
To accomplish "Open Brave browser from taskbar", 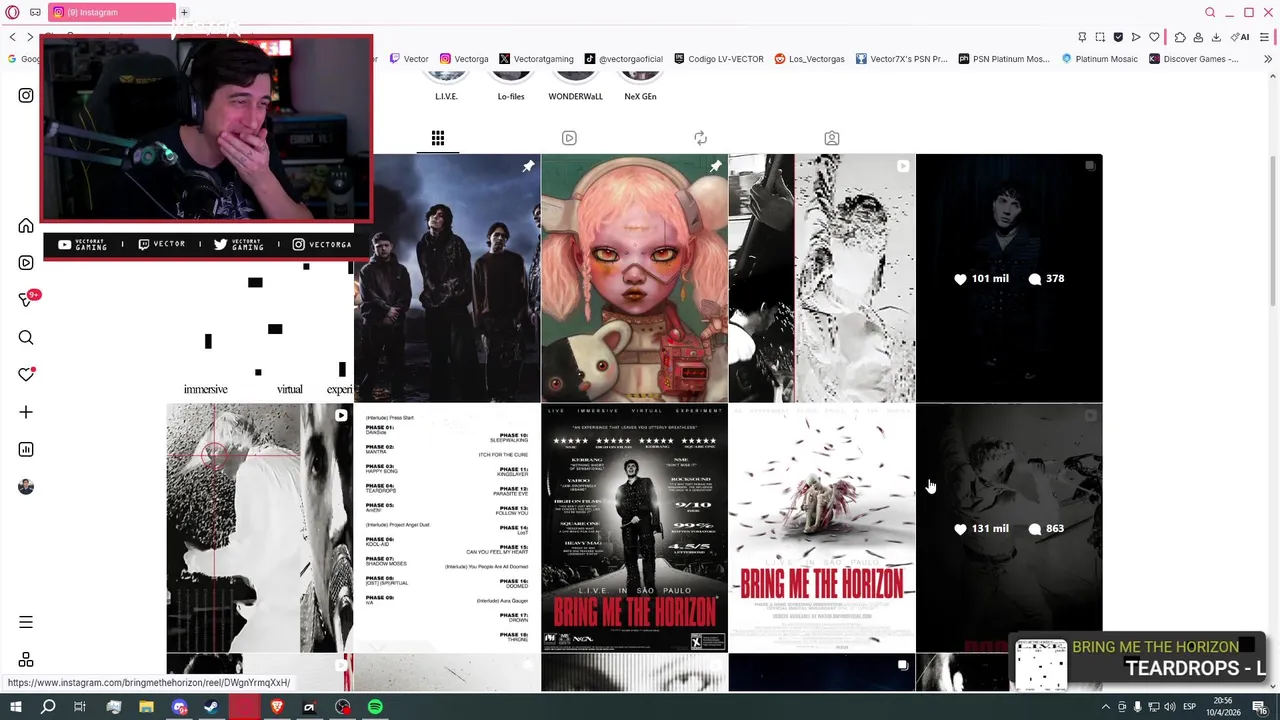I will pyautogui.click(x=277, y=707).
